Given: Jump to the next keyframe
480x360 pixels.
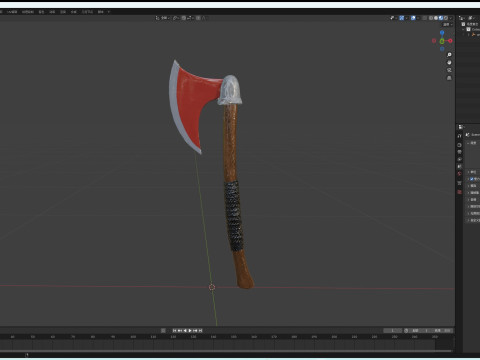Looking at the screenshot, I should pyautogui.click(x=195, y=330).
